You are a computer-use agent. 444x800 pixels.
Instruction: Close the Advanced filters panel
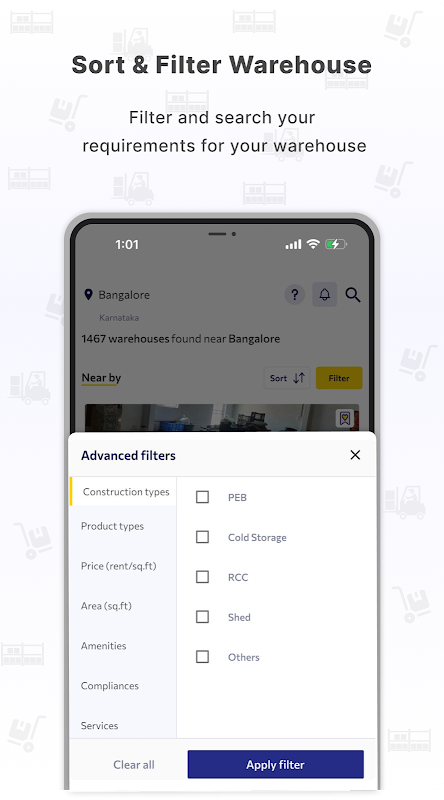pyautogui.click(x=355, y=455)
